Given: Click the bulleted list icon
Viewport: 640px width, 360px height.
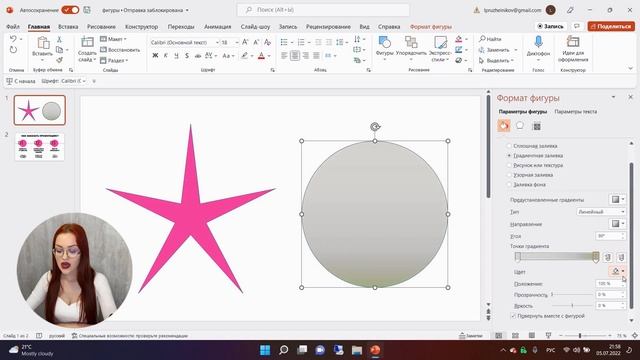Looking at the screenshot, I should [284, 42].
